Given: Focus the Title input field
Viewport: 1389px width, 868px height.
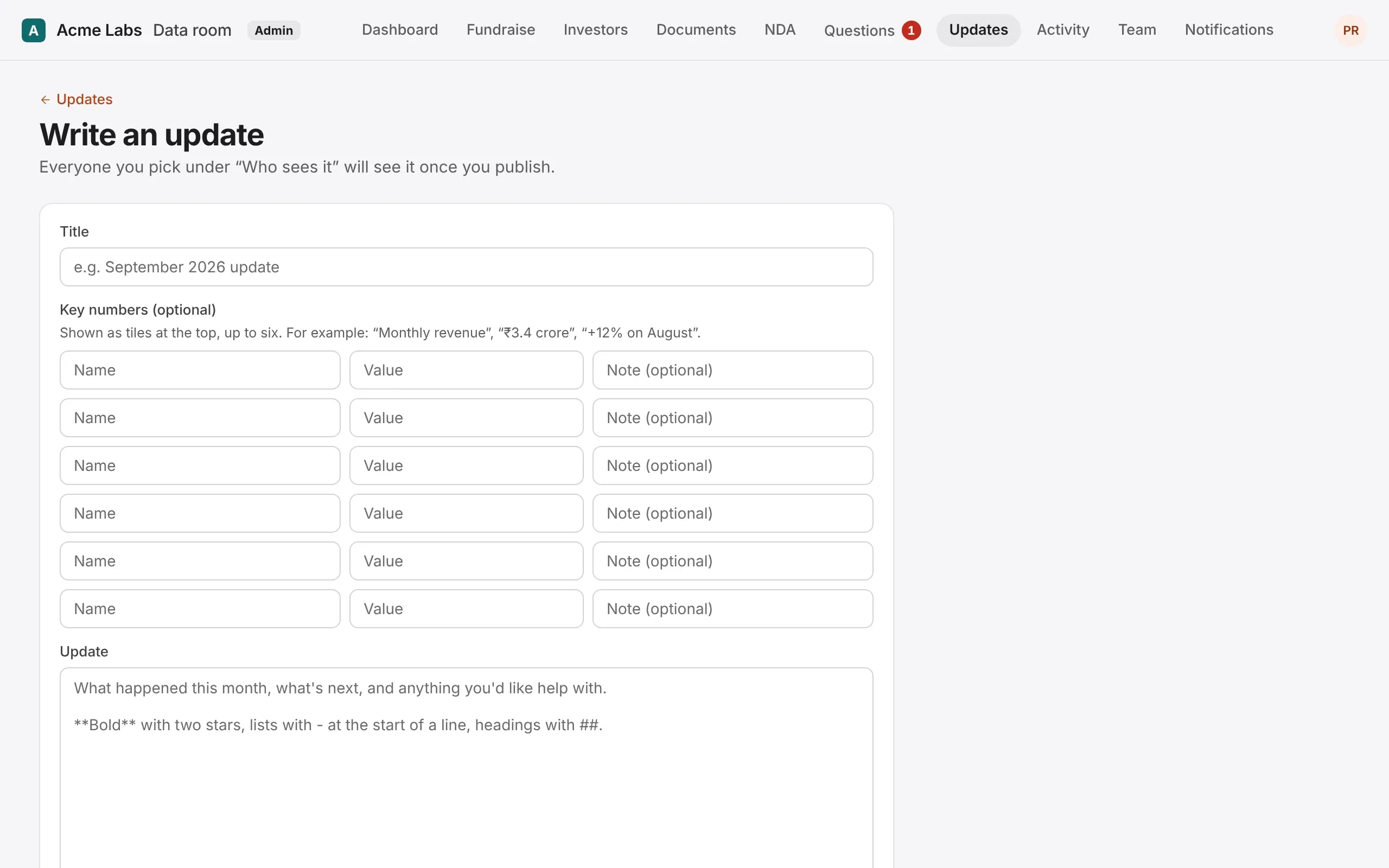Looking at the screenshot, I should pyautogui.click(x=466, y=267).
